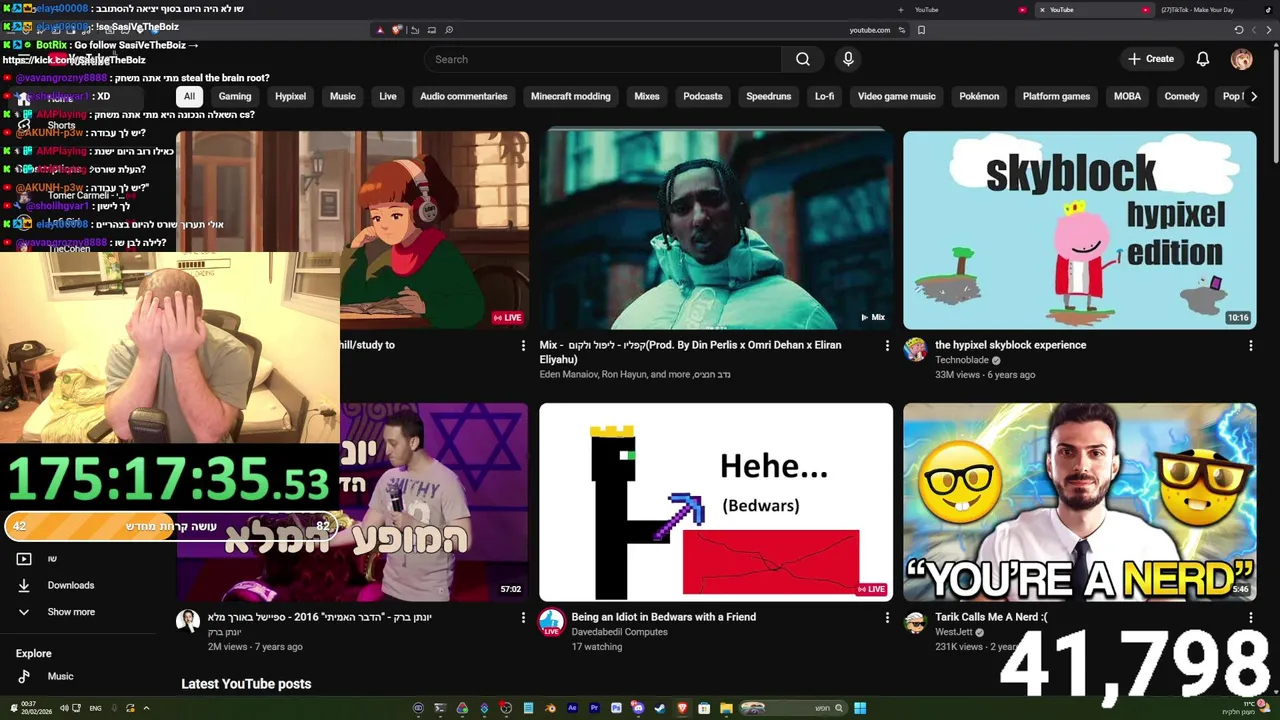This screenshot has width=1280, height=720.
Task: Select the Comedy filter chip
Action: click(x=1181, y=96)
